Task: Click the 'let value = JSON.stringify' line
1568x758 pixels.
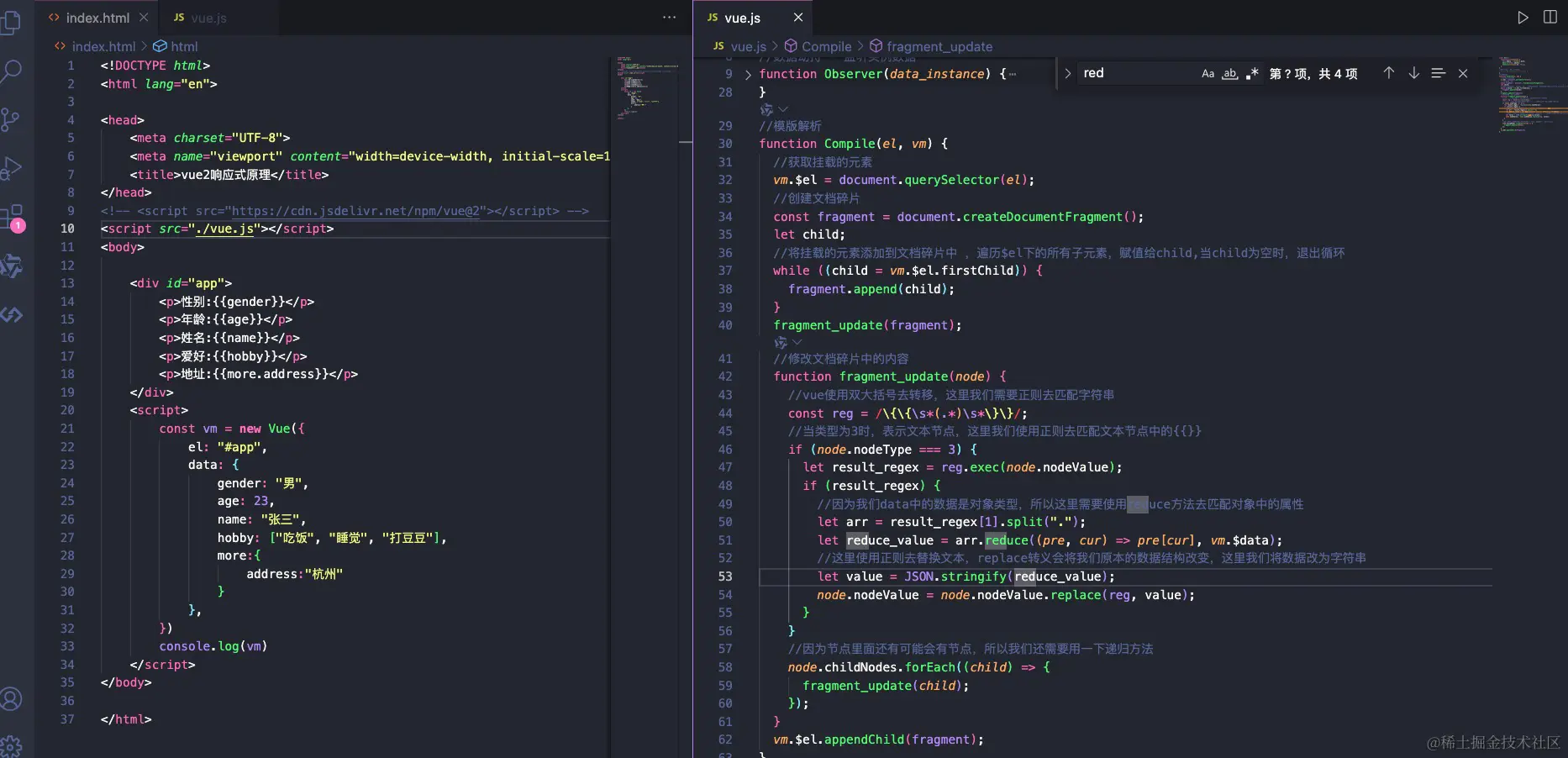Action: [x=966, y=576]
